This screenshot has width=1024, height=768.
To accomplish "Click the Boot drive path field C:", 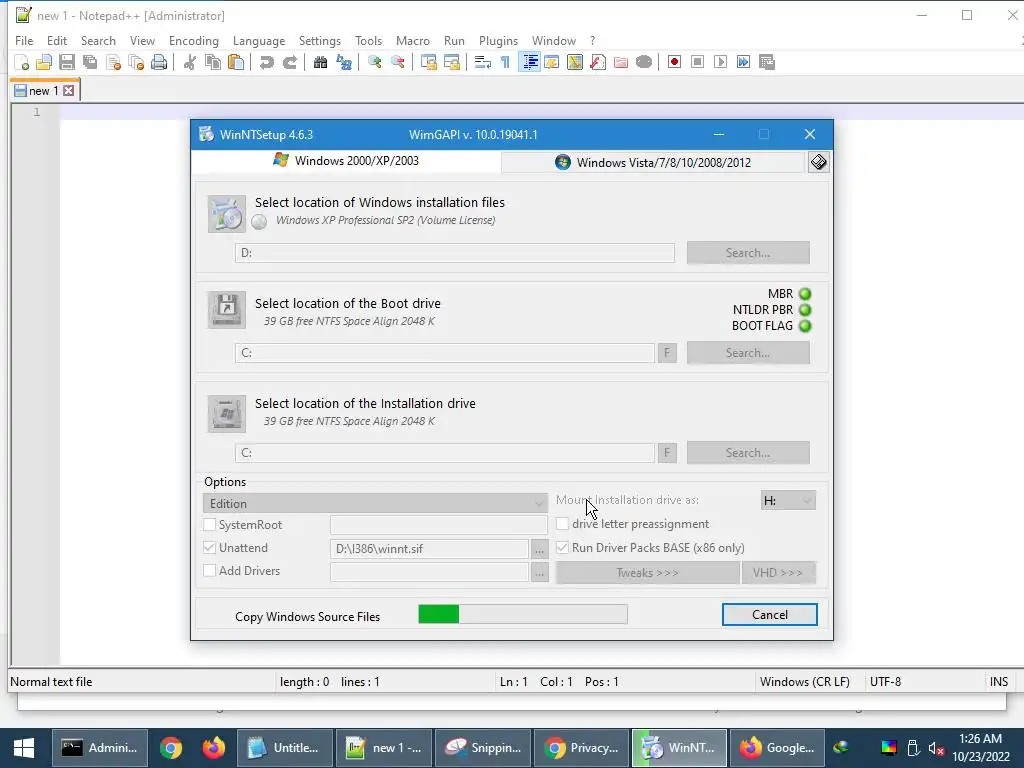I will coord(445,353).
